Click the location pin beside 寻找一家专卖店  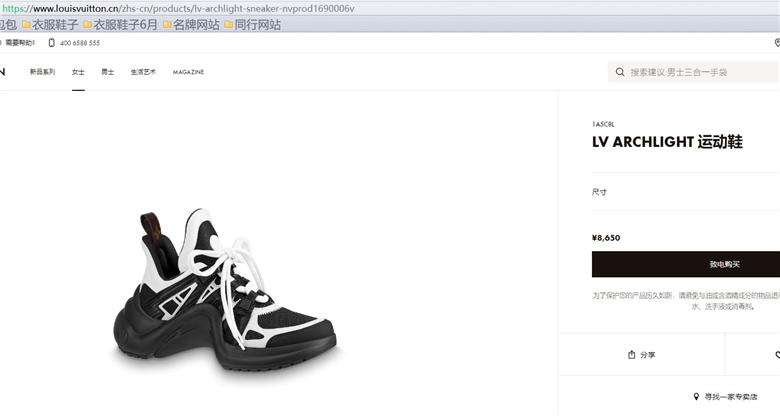point(696,397)
